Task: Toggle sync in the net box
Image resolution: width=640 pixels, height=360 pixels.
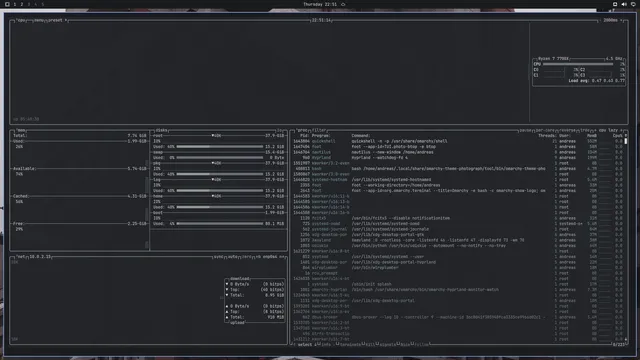Action: click(x=218, y=257)
